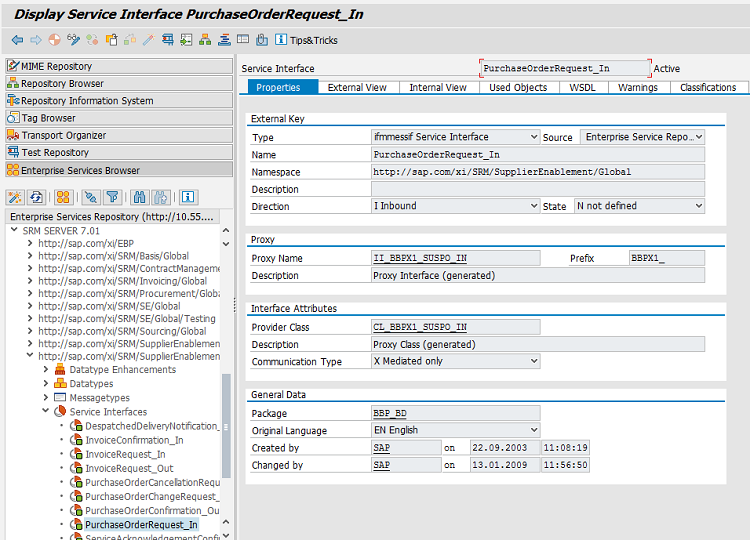This screenshot has height=540, width=750.
Task: Click the Display Navigation Window icon
Action: click(224, 40)
